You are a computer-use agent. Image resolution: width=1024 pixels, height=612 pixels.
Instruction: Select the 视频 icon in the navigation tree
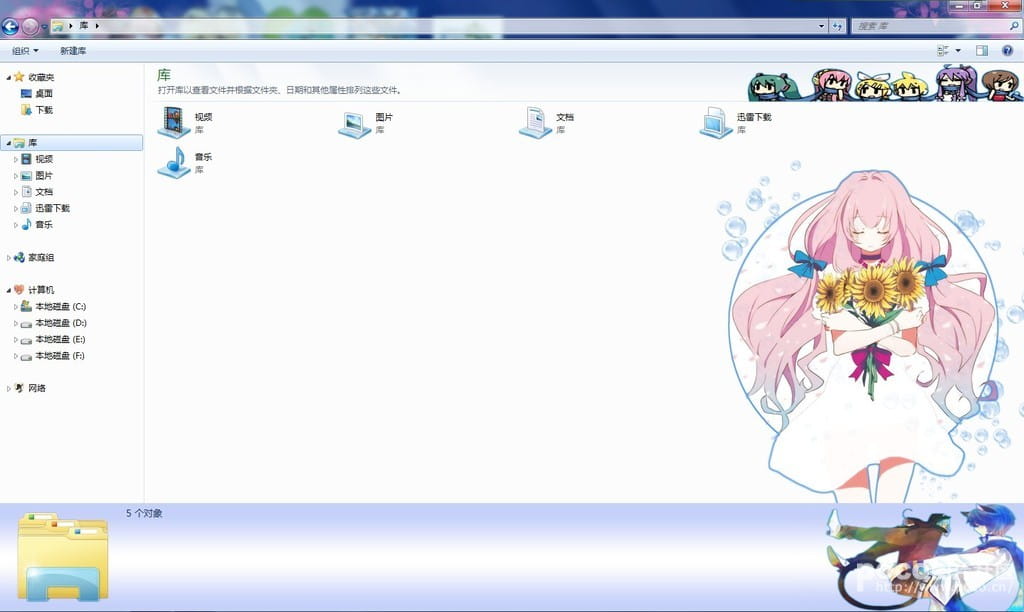[x=26, y=159]
